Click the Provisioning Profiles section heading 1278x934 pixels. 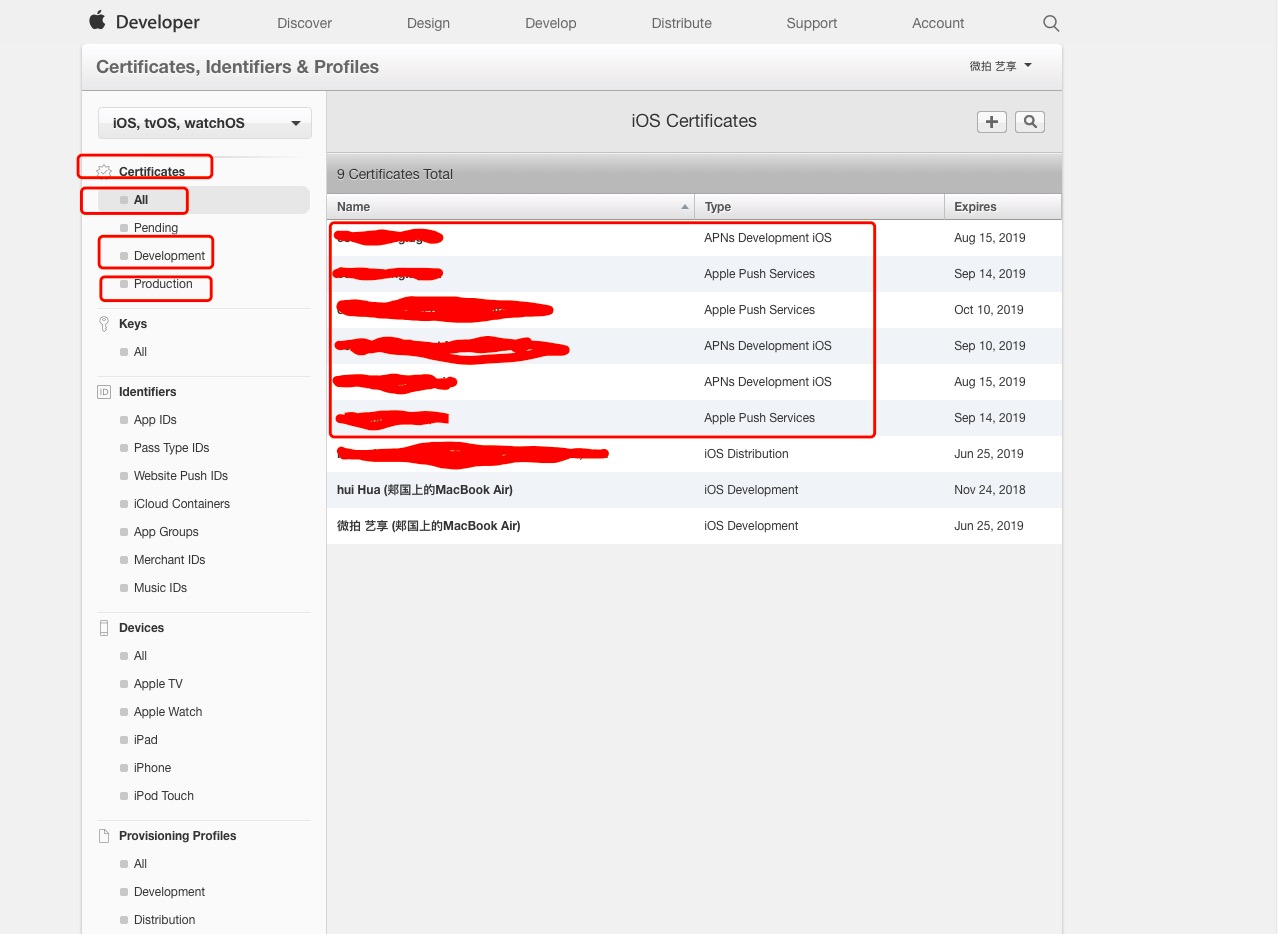(x=178, y=836)
